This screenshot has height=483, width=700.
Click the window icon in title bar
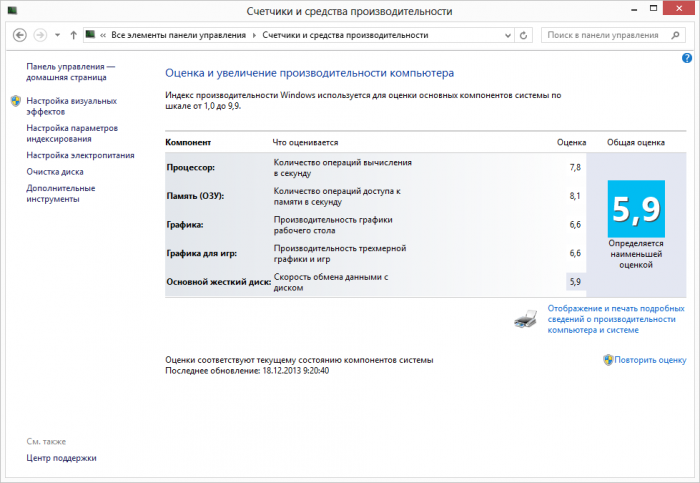click(12, 10)
